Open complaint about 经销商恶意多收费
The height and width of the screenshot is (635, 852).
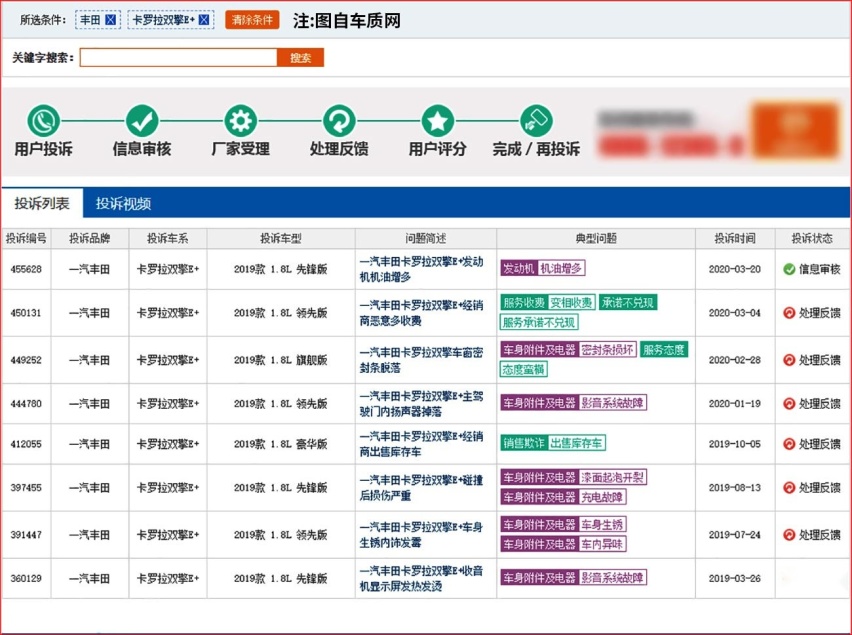pyautogui.click(x=421, y=313)
